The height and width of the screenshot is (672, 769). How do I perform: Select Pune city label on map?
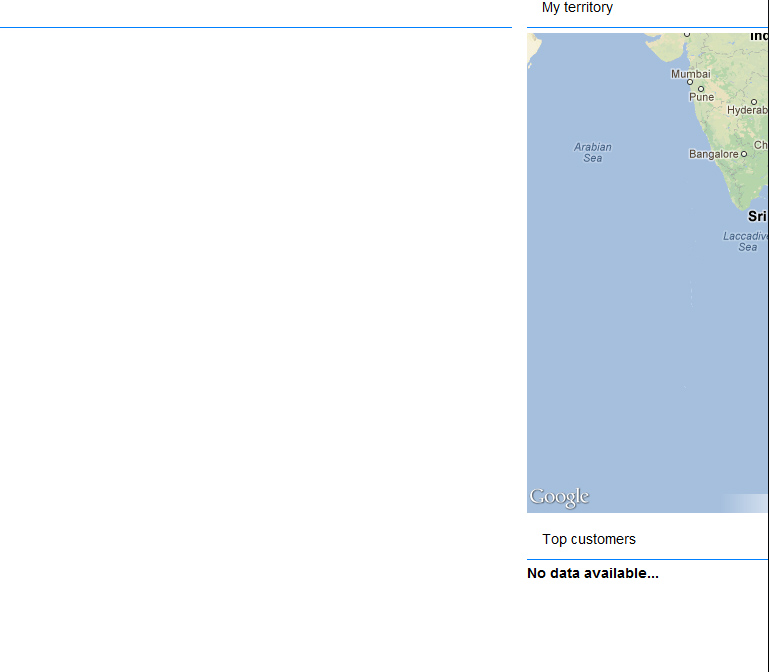tap(701, 97)
